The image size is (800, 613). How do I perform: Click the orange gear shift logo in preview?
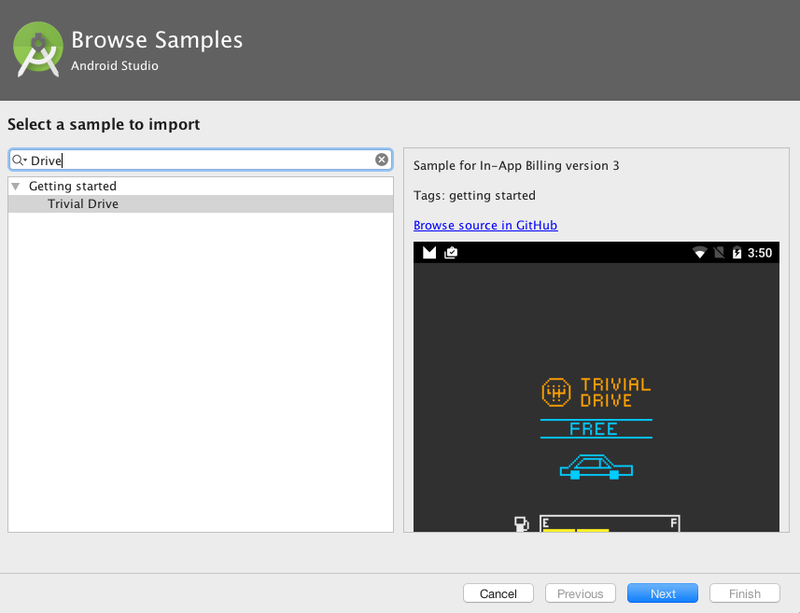click(556, 392)
